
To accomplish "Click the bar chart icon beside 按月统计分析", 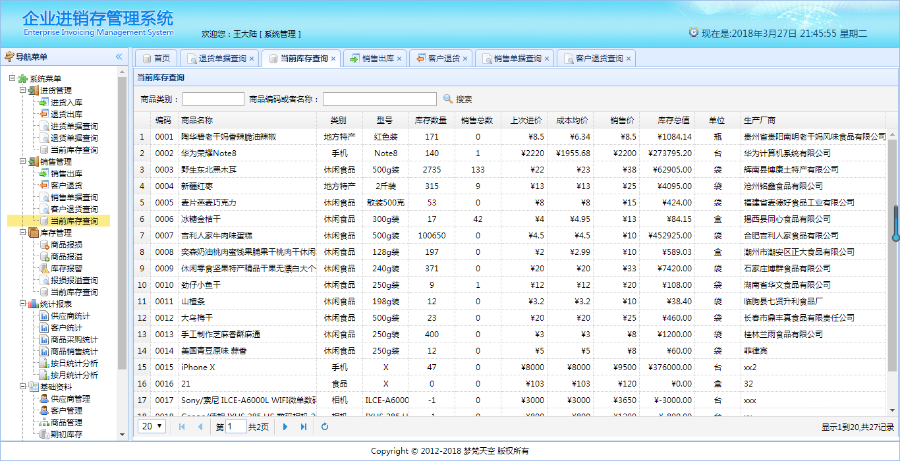I will point(44,375).
